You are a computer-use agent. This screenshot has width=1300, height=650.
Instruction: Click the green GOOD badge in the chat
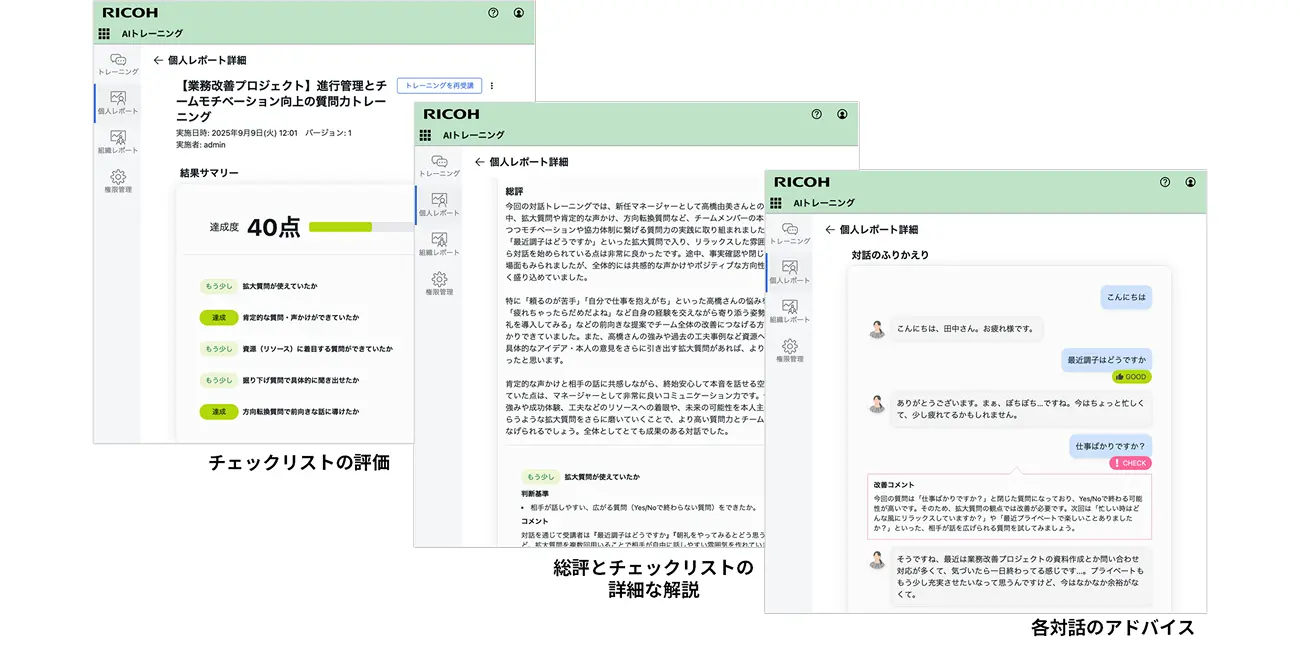coord(1131,377)
